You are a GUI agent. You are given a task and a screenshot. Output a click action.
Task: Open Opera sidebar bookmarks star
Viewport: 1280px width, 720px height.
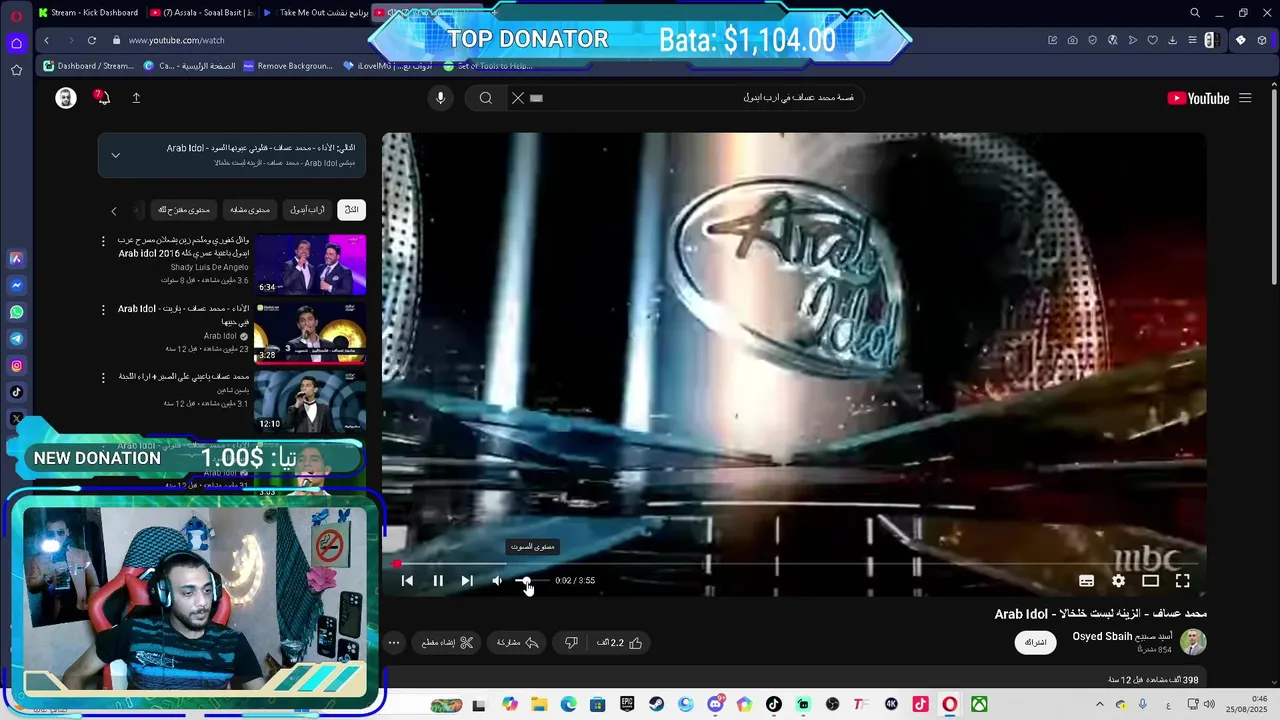tap(16, 70)
